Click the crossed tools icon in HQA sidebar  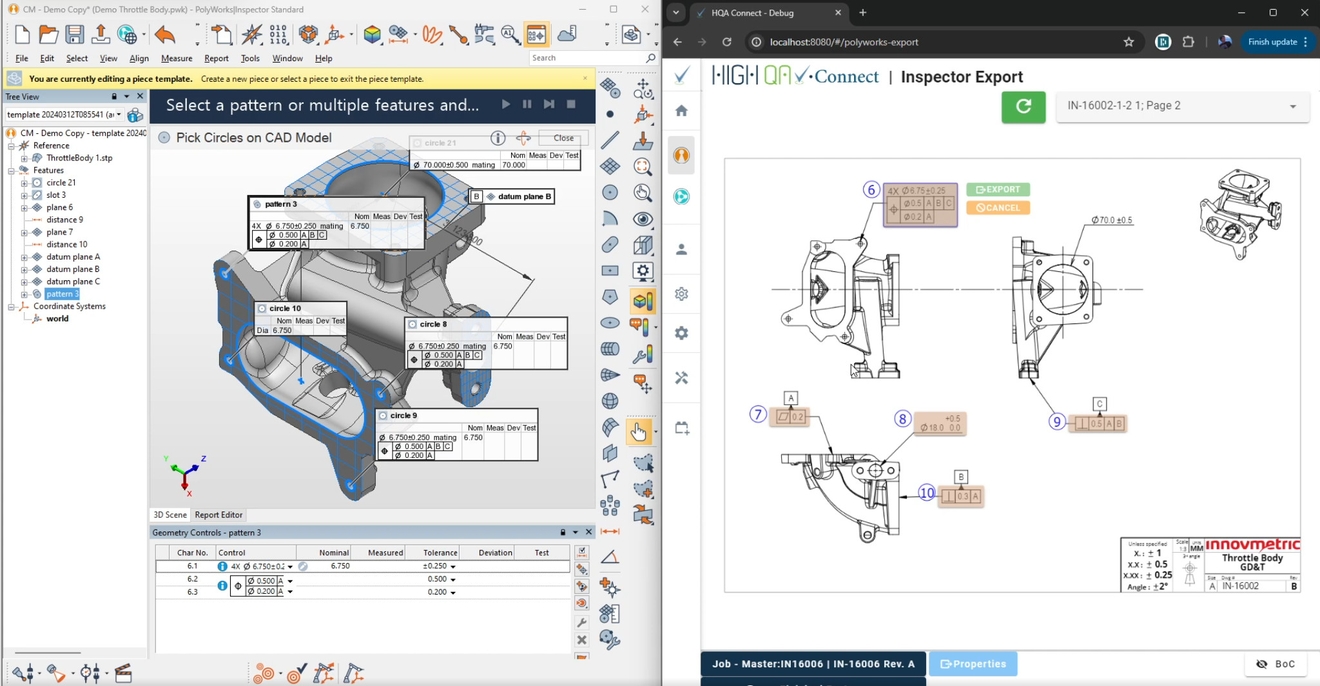[682, 378]
